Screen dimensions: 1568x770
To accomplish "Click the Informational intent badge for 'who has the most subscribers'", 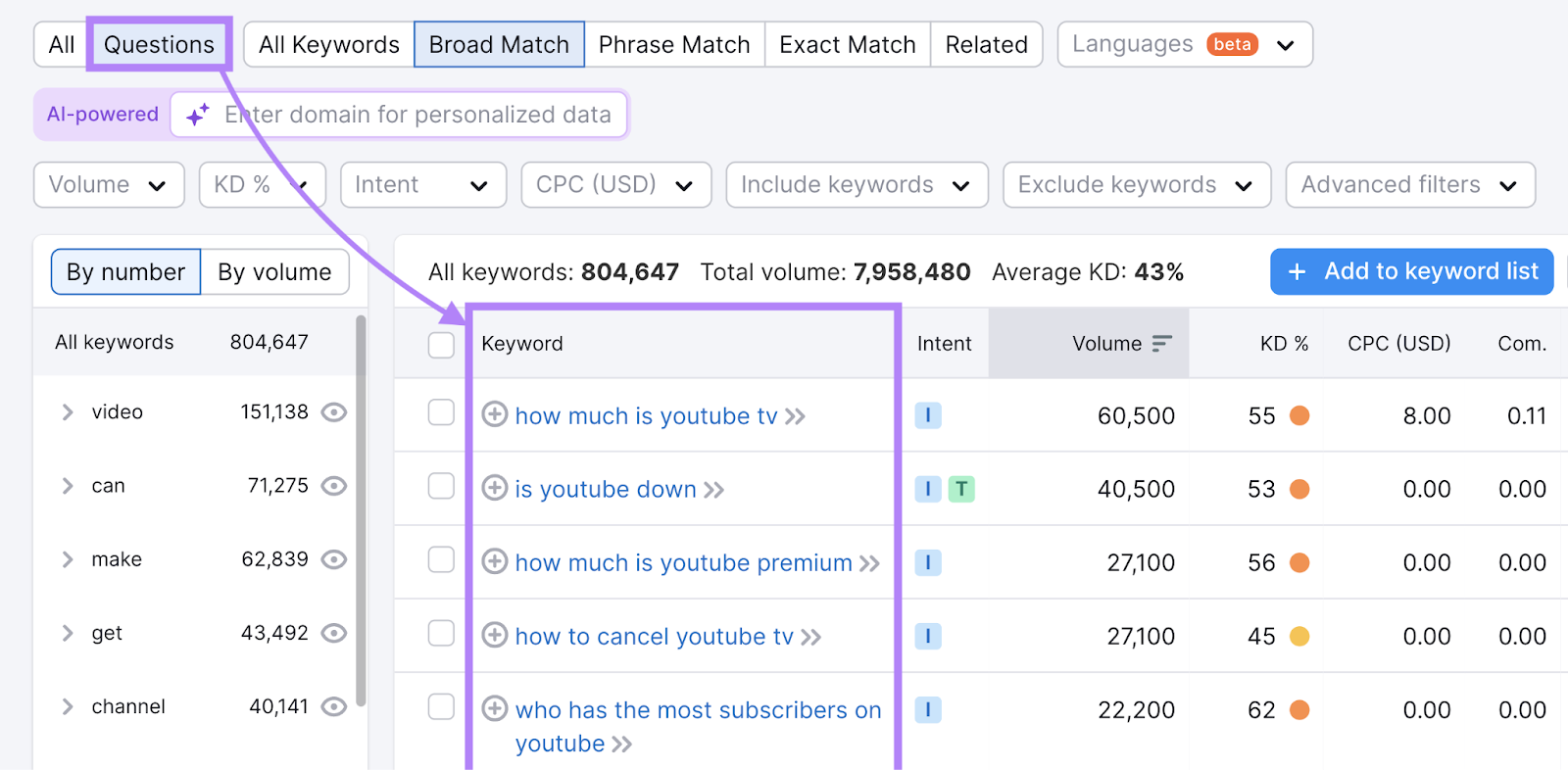I will pos(928,709).
